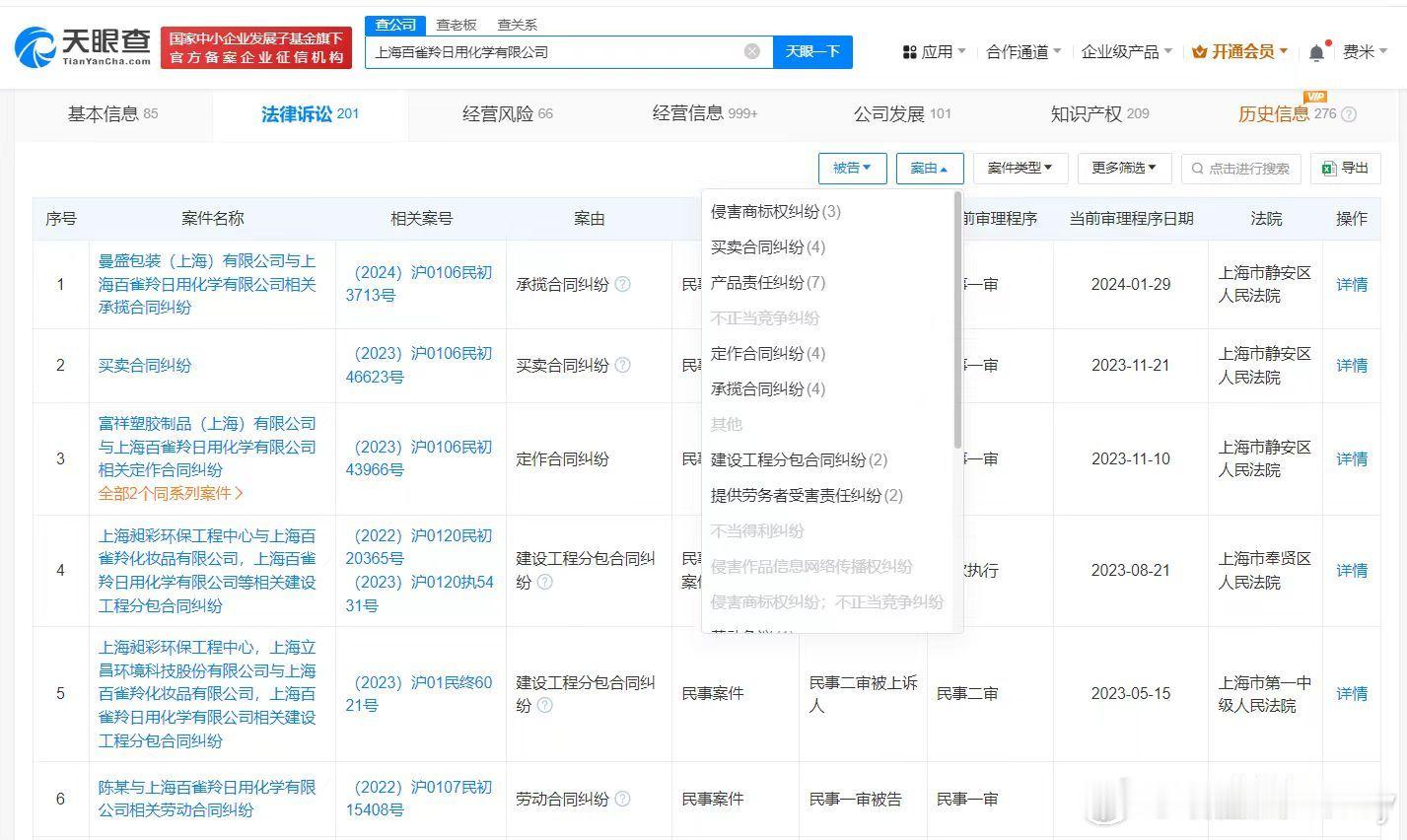Select the 查老板 search tab
1407x840 pixels.
pos(457,25)
